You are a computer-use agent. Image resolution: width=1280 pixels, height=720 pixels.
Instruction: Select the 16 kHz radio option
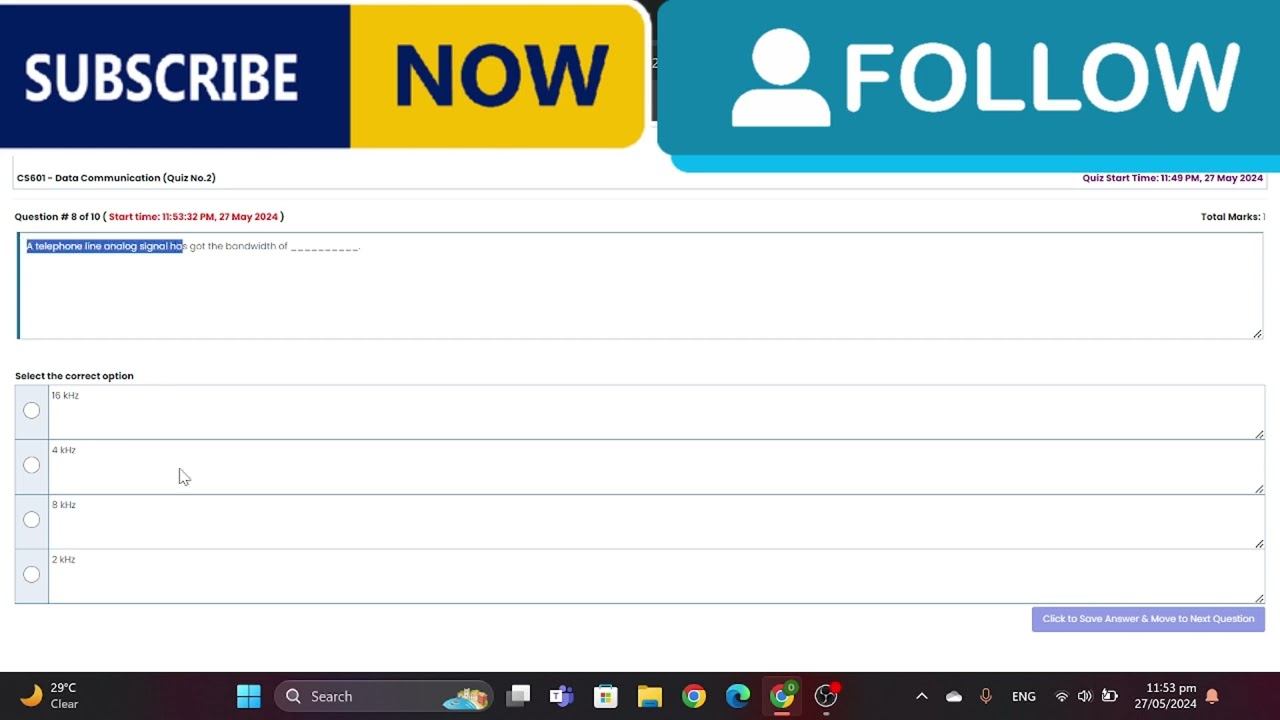click(x=31, y=411)
